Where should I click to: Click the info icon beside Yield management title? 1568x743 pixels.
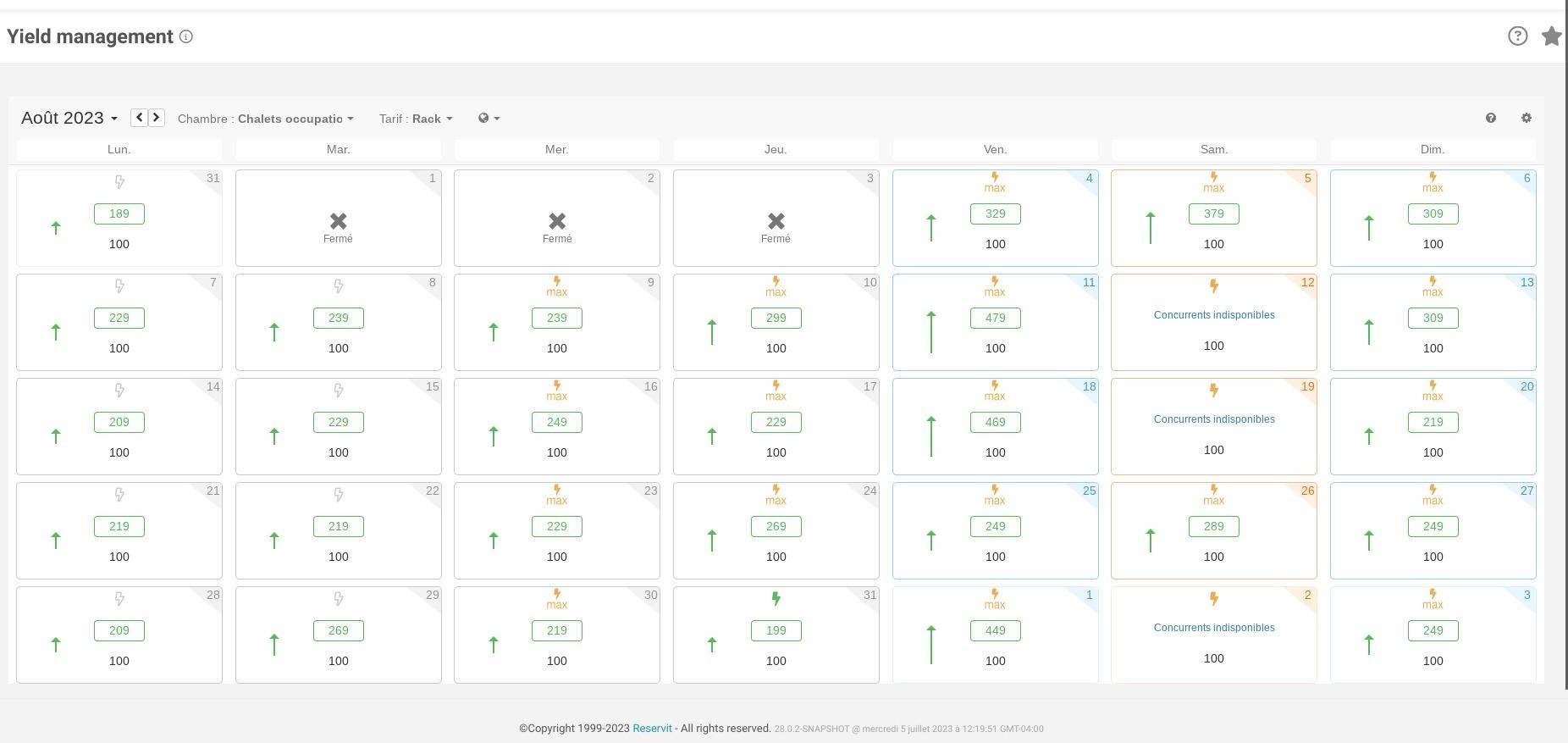(186, 36)
